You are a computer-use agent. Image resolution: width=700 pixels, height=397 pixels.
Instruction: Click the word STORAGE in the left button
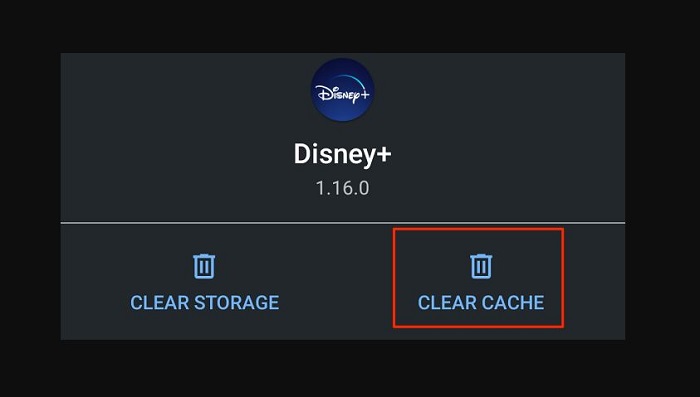(237, 303)
